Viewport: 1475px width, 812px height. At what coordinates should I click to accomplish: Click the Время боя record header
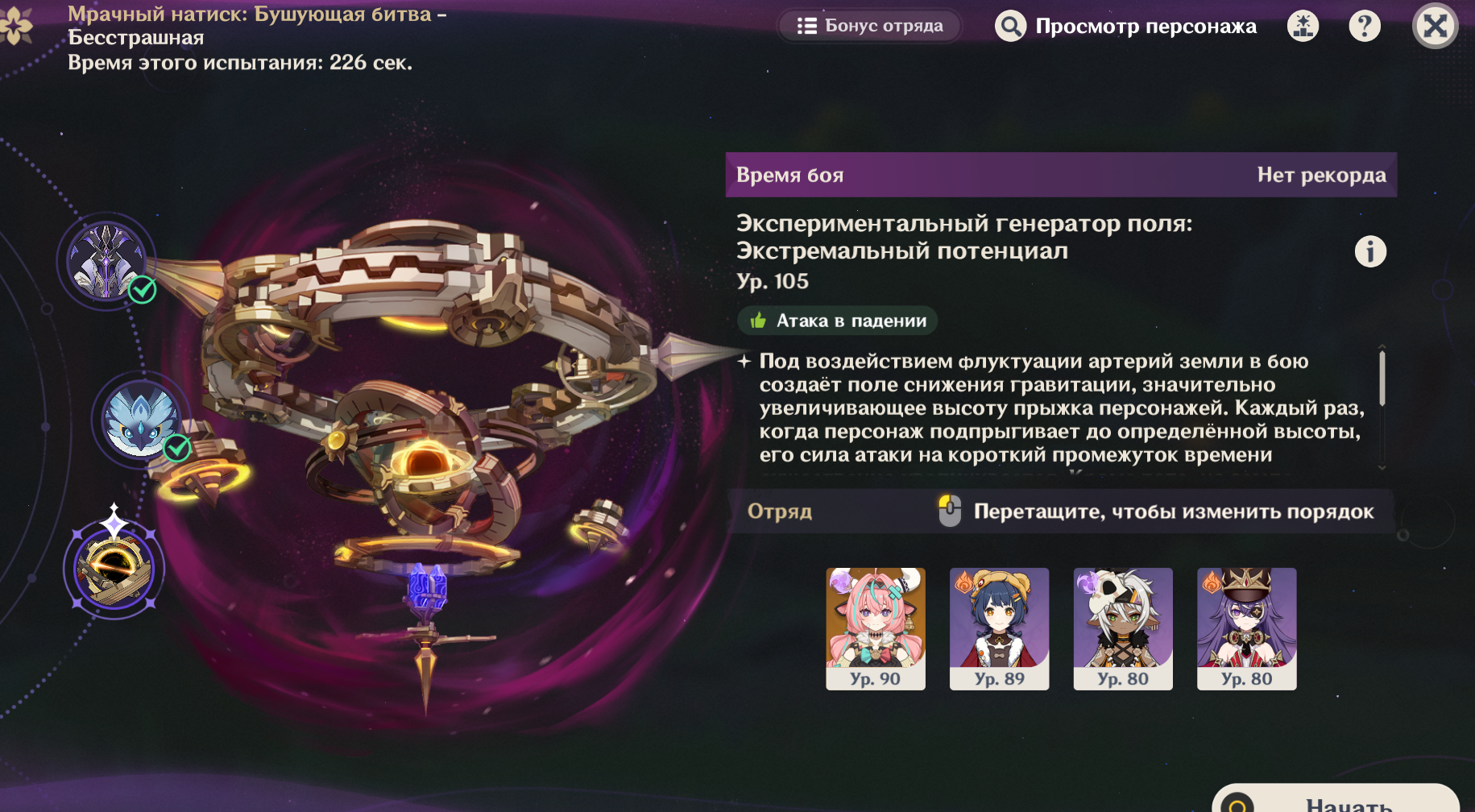[1061, 175]
